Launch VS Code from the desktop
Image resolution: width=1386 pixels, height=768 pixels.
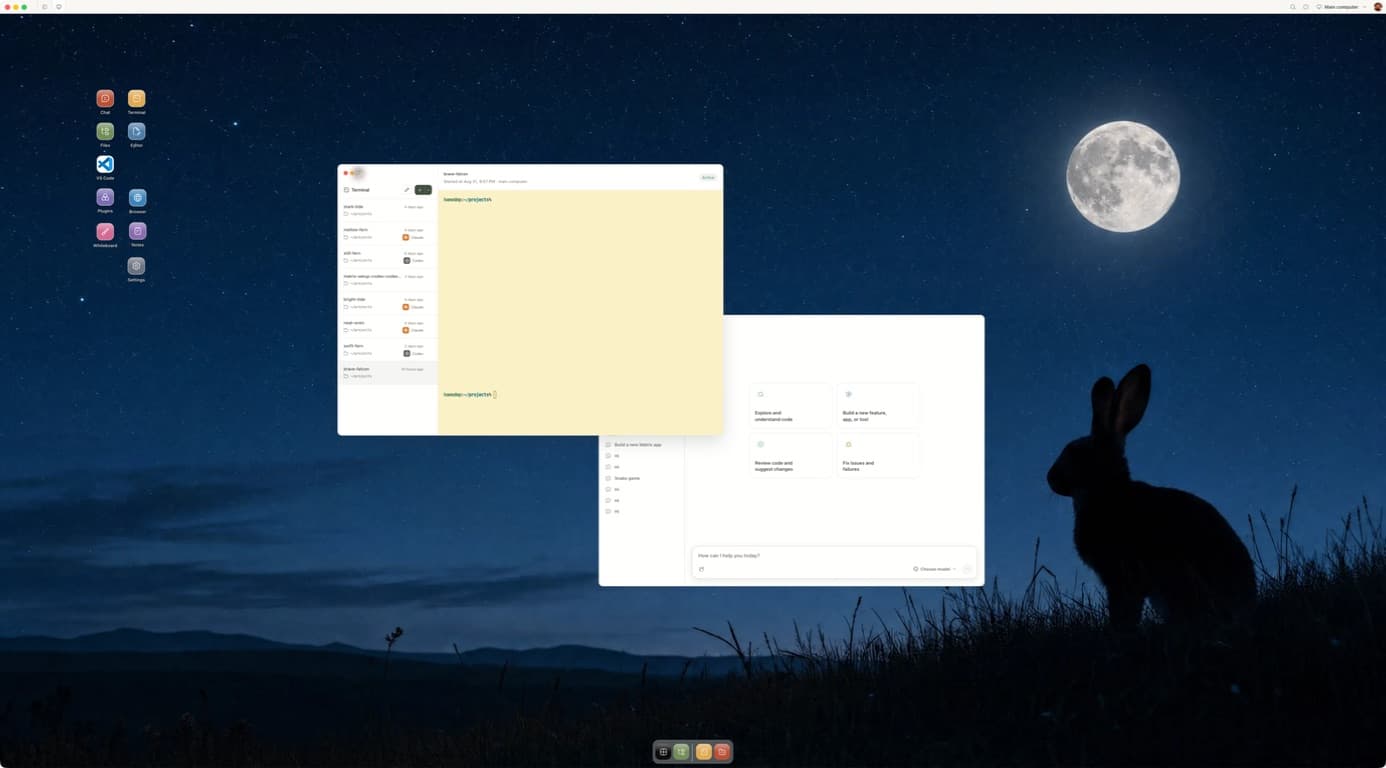coord(105,164)
